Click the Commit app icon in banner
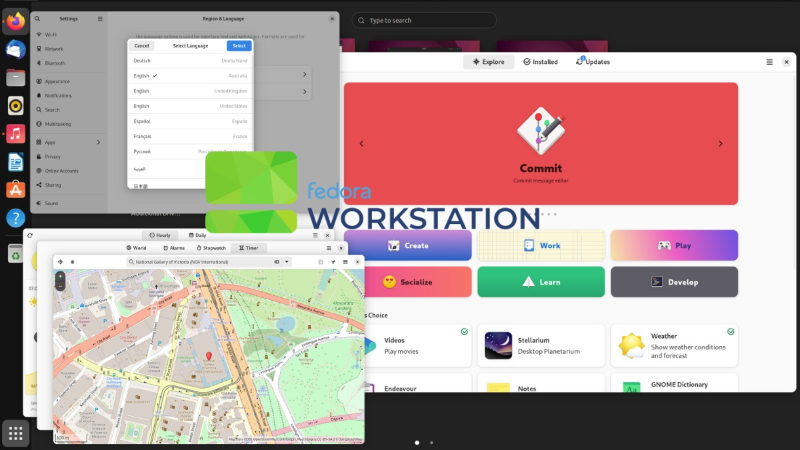 (541, 131)
